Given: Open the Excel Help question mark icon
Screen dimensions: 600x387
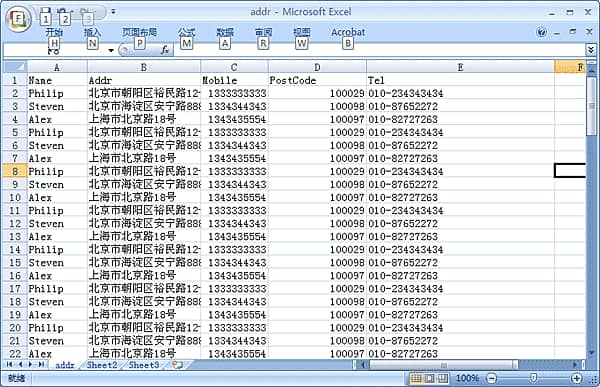Looking at the screenshot, I should point(541,32).
